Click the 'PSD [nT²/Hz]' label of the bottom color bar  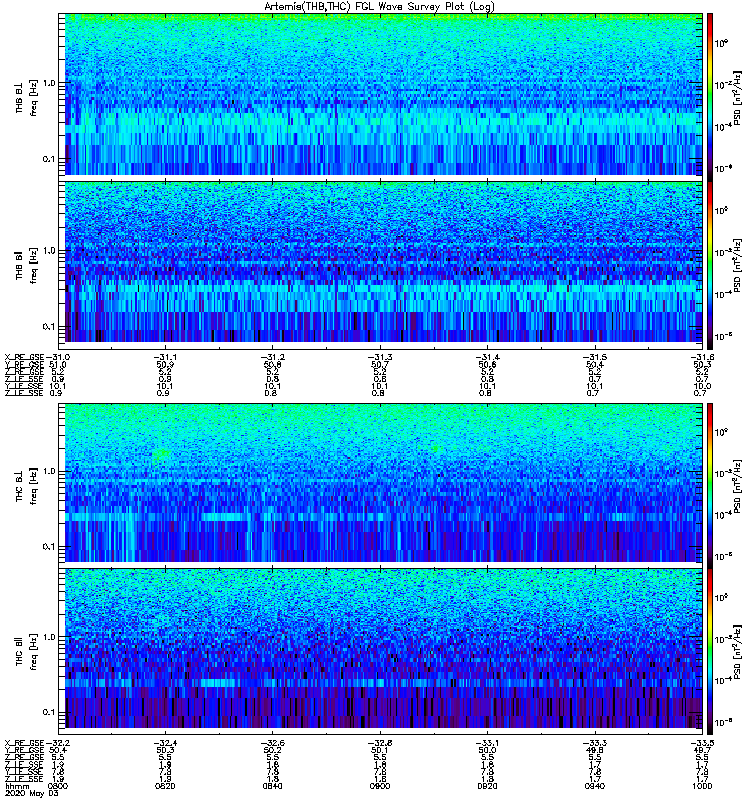click(737, 652)
